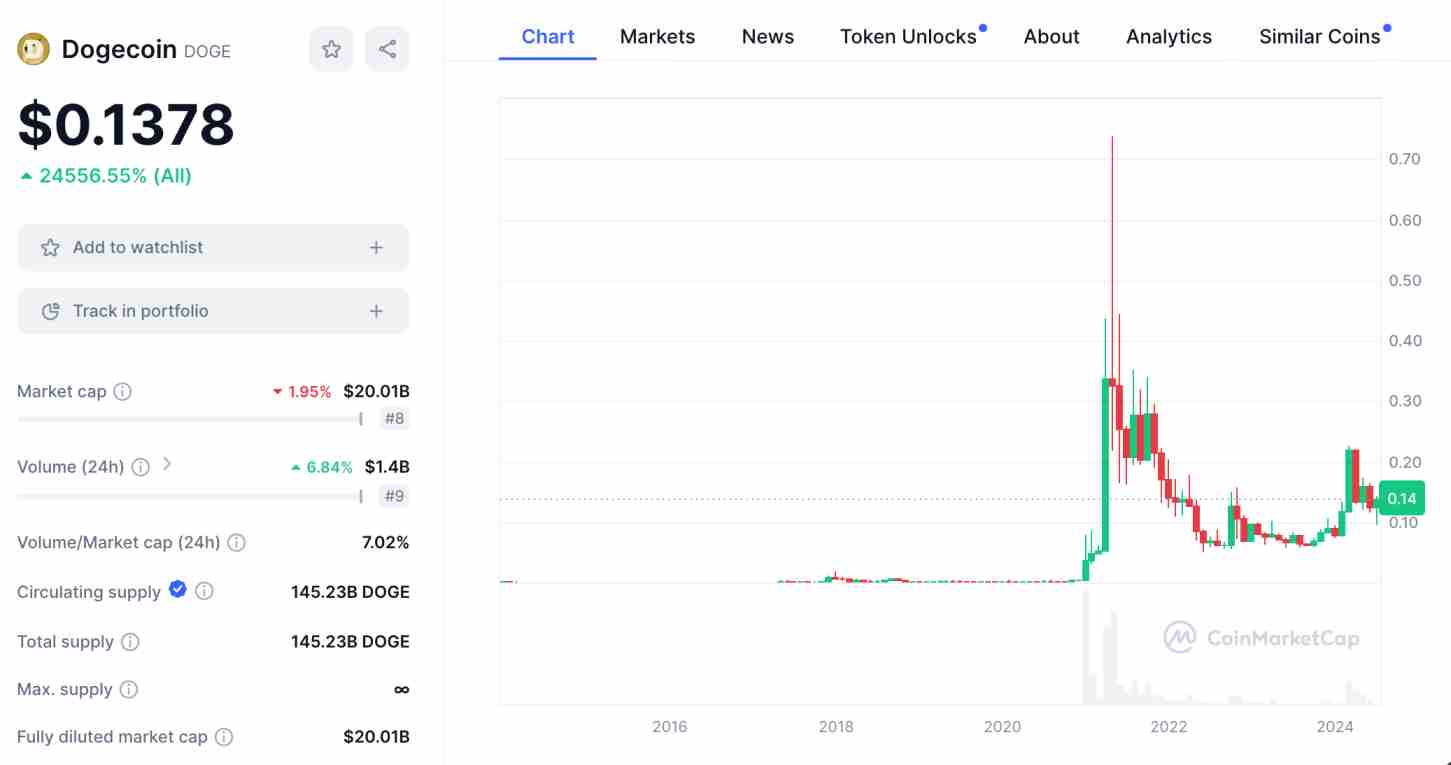
Task: Click the 0.50 y-axis label
Action: 1405,280
